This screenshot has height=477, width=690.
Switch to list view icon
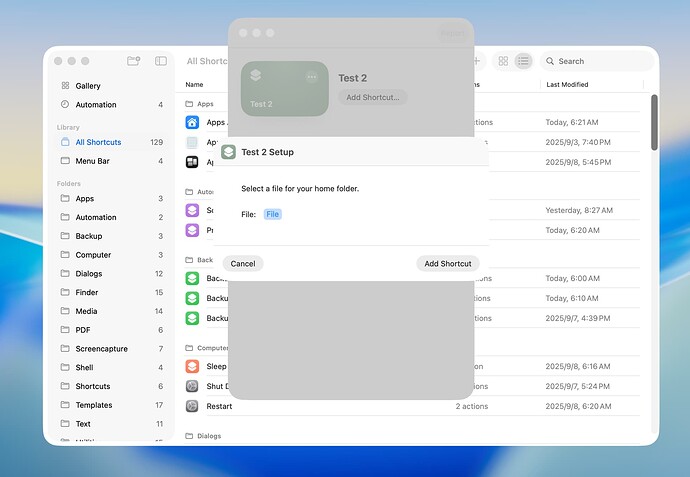click(x=522, y=61)
